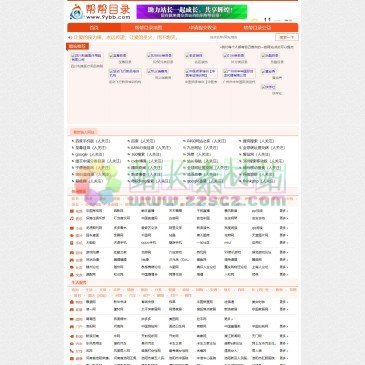Click the 帮帮目录 site logo
The image size is (365, 365).
pos(99,12)
